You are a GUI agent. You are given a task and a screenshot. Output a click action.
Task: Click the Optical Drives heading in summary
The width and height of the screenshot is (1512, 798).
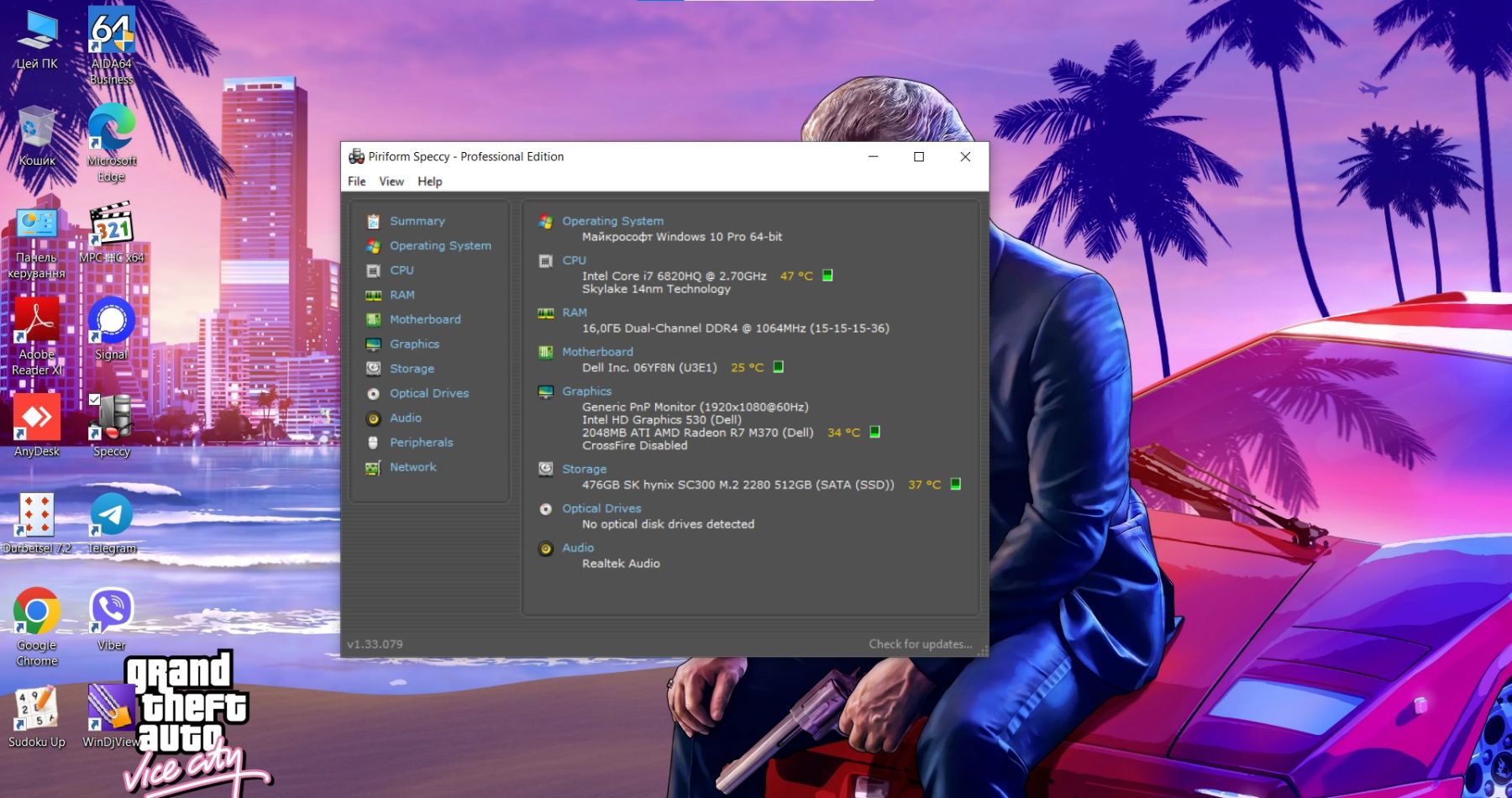click(x=601, y=508)
